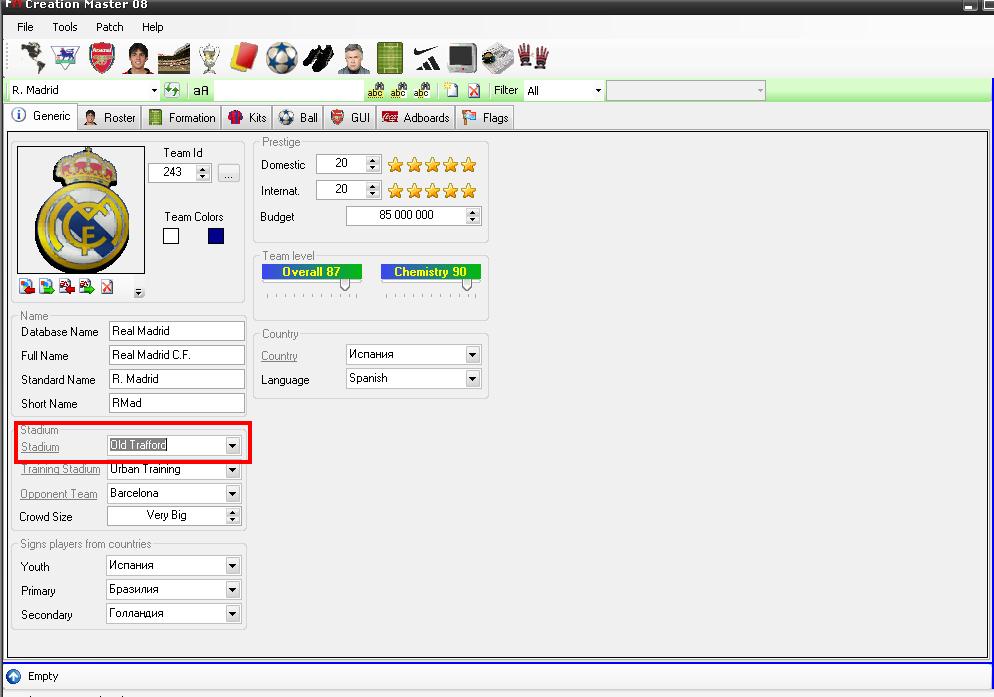The image size is (994, 697).
Task: Expand the Stadium Old Trafford dropdown
Action: (x=233, y=446)
